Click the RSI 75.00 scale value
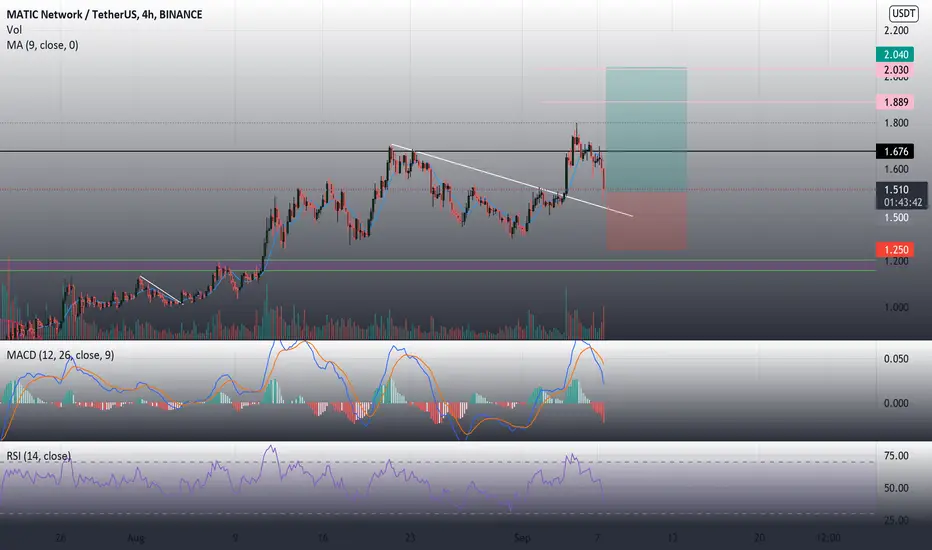932x550 pixels. click(896, 456)
